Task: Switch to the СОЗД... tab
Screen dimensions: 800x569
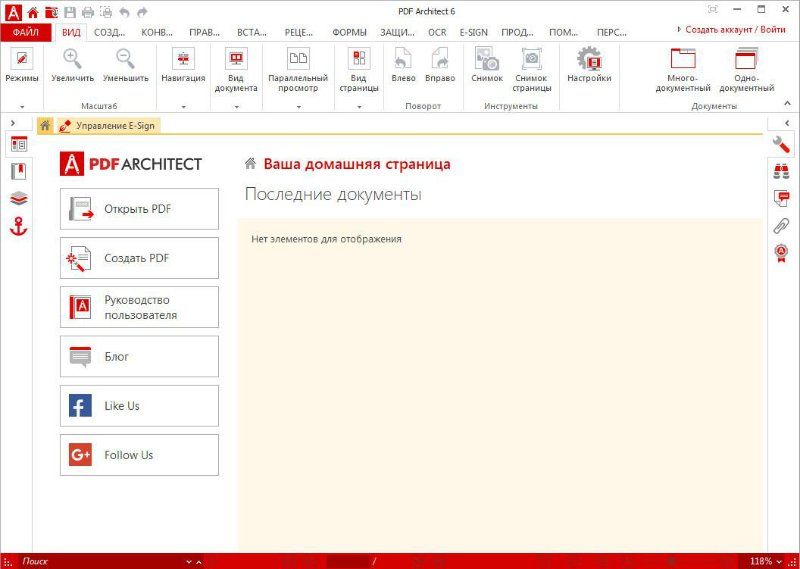Action: tap(110, 32)
